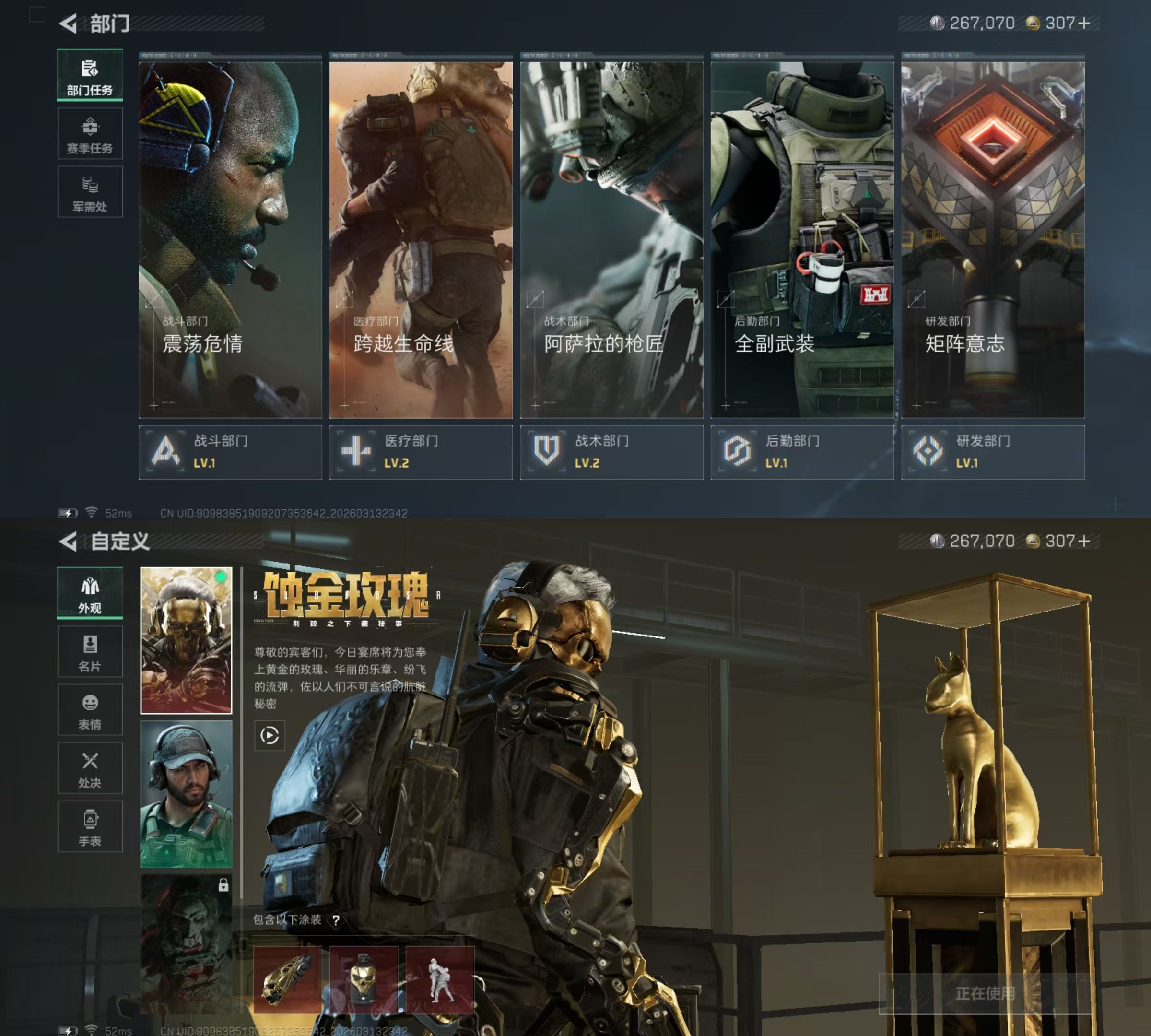Switch to 外观 appearance tab

coord(90,593)
